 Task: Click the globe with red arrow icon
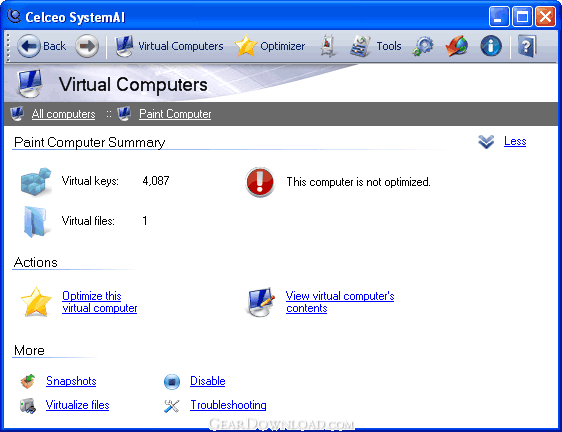coord(456,46)
